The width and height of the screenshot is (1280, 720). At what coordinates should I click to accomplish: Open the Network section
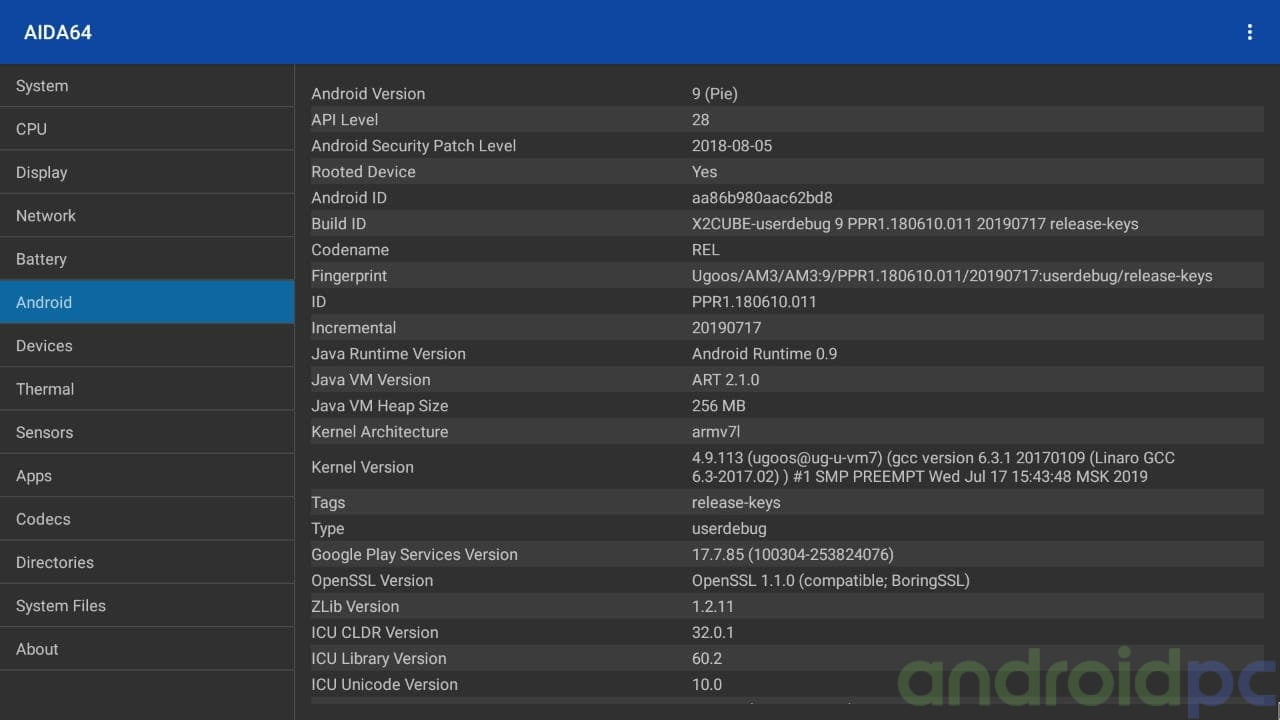pos(147,216)
